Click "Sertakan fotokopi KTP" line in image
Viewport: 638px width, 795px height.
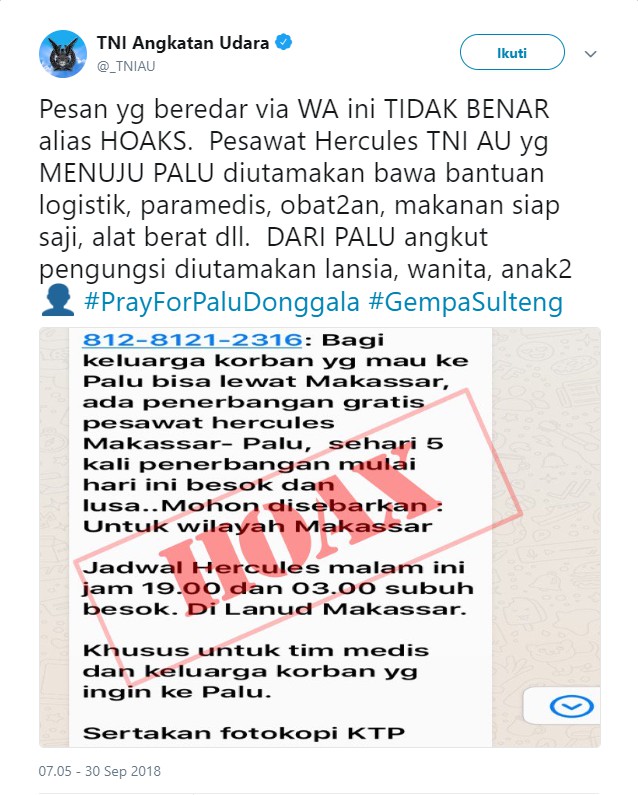(x=243, y=733)
